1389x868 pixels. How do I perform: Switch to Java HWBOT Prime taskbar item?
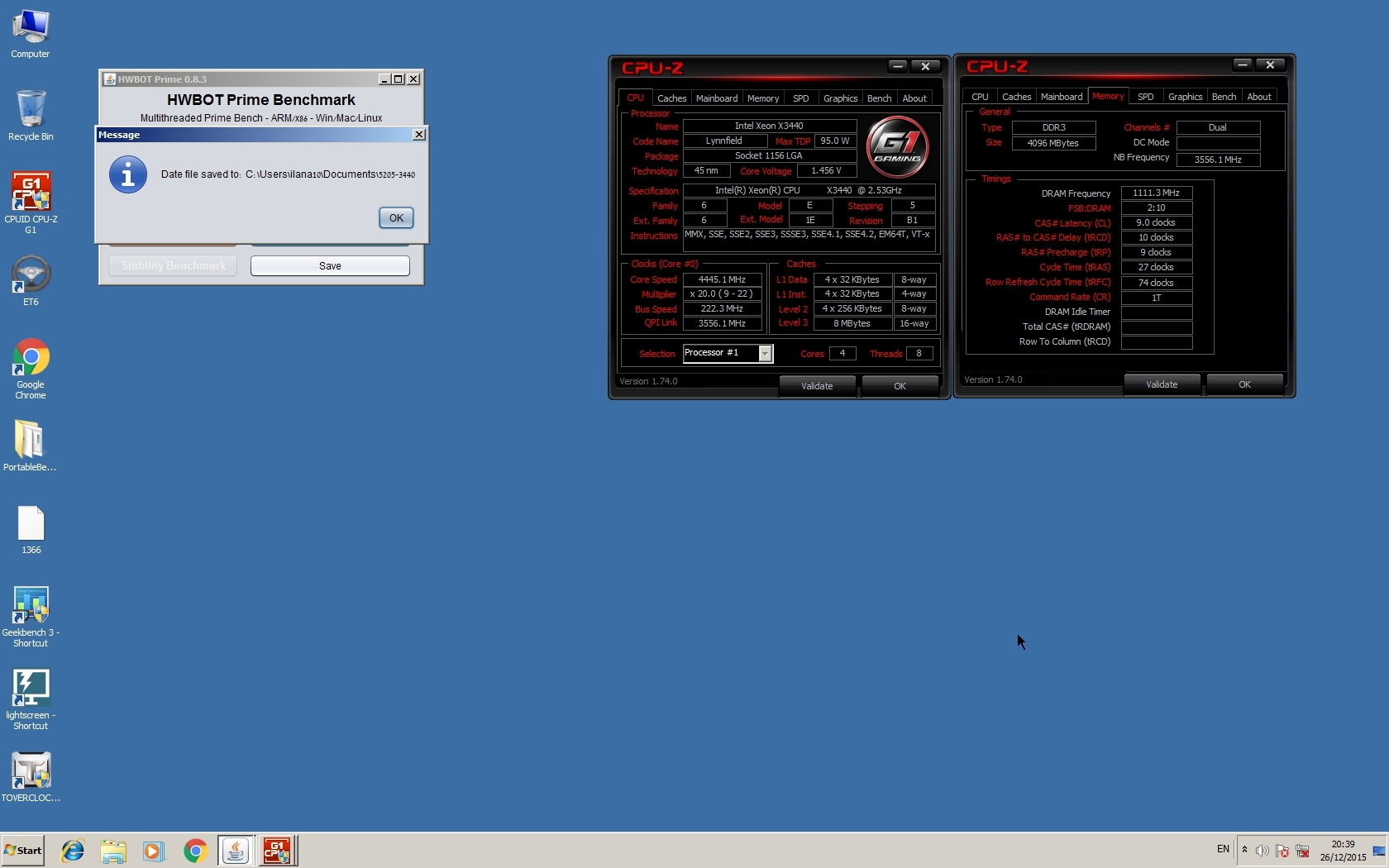[236, 851]
